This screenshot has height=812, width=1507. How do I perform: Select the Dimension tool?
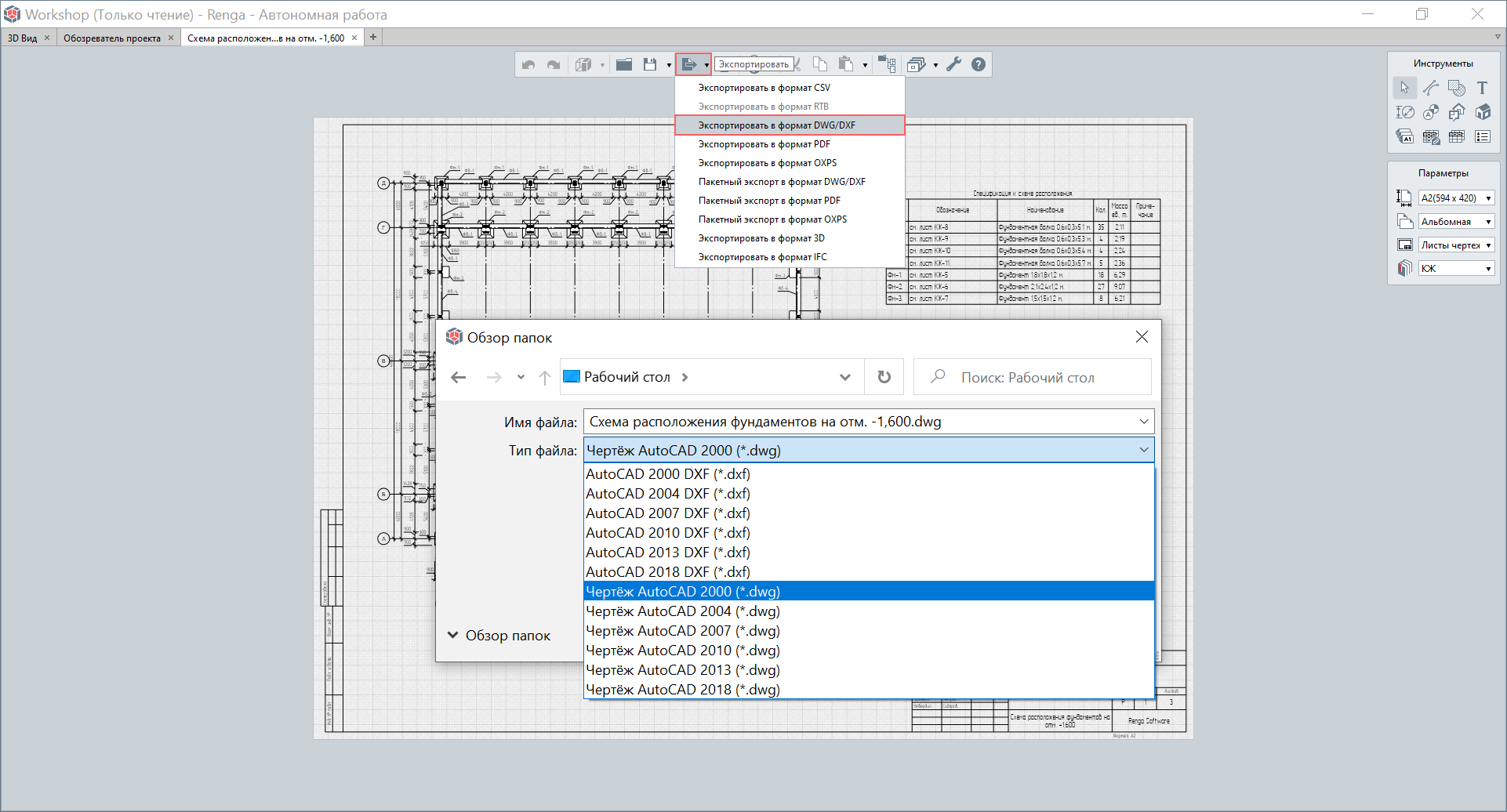1404,112
